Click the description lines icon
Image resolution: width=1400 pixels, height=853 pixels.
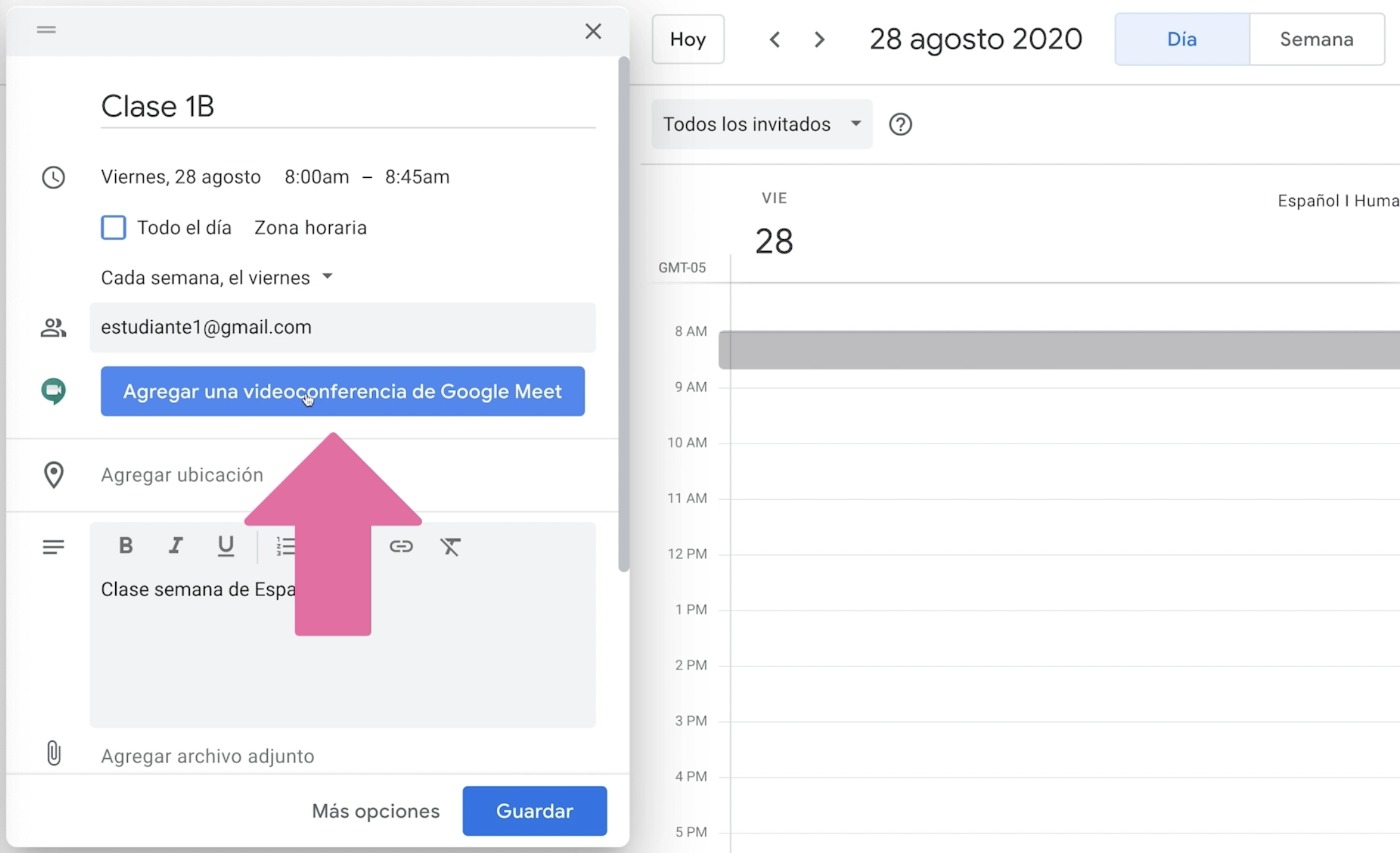tap(53, 547)
